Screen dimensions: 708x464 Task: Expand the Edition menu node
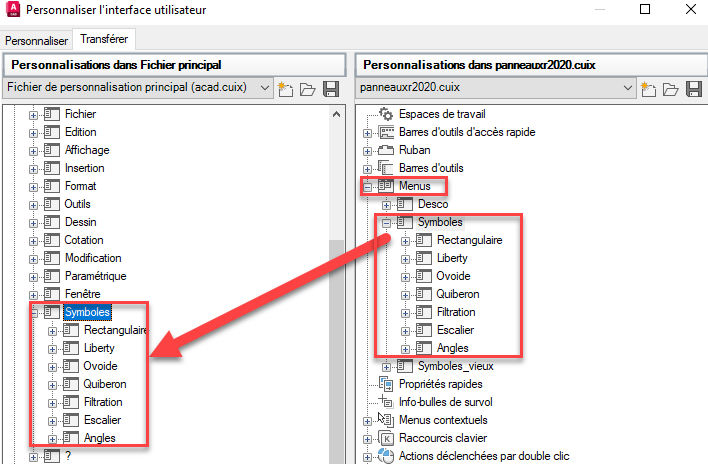[33, 133]
